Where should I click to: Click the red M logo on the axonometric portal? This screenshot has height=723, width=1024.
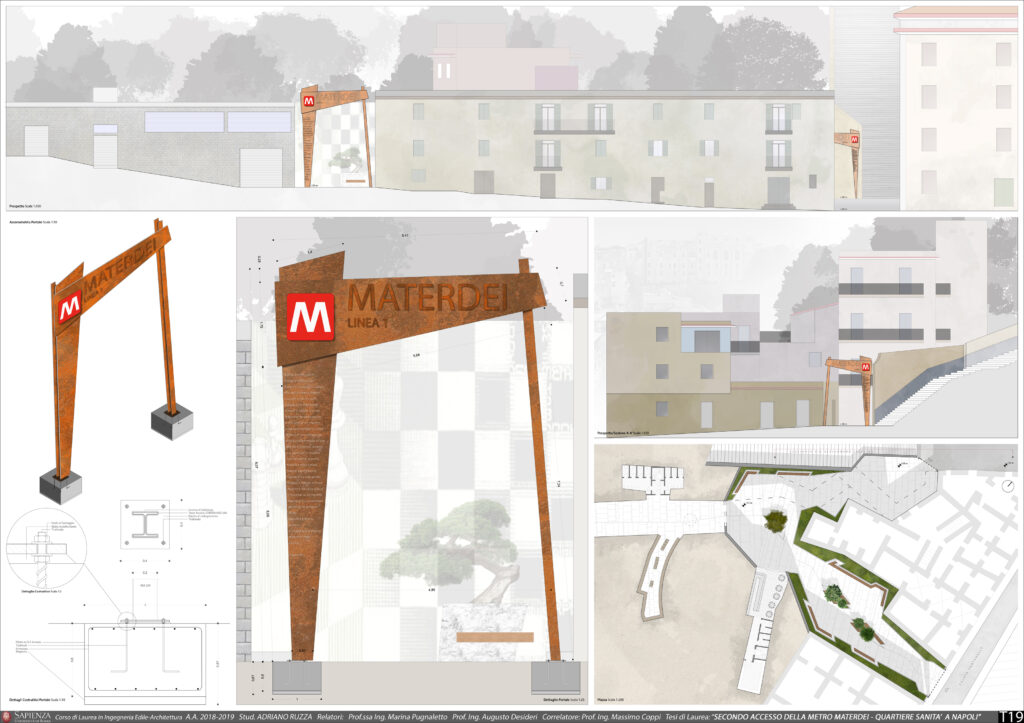(69, 306)
